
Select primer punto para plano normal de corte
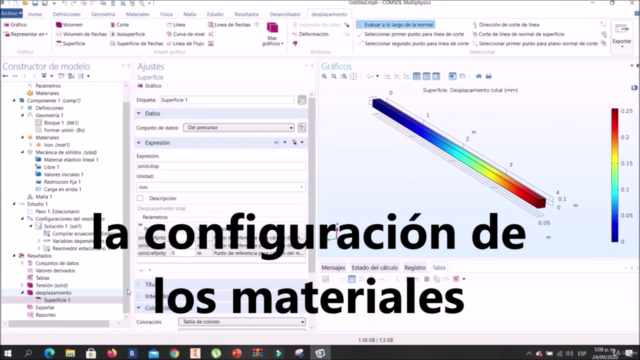click(535, 44)
